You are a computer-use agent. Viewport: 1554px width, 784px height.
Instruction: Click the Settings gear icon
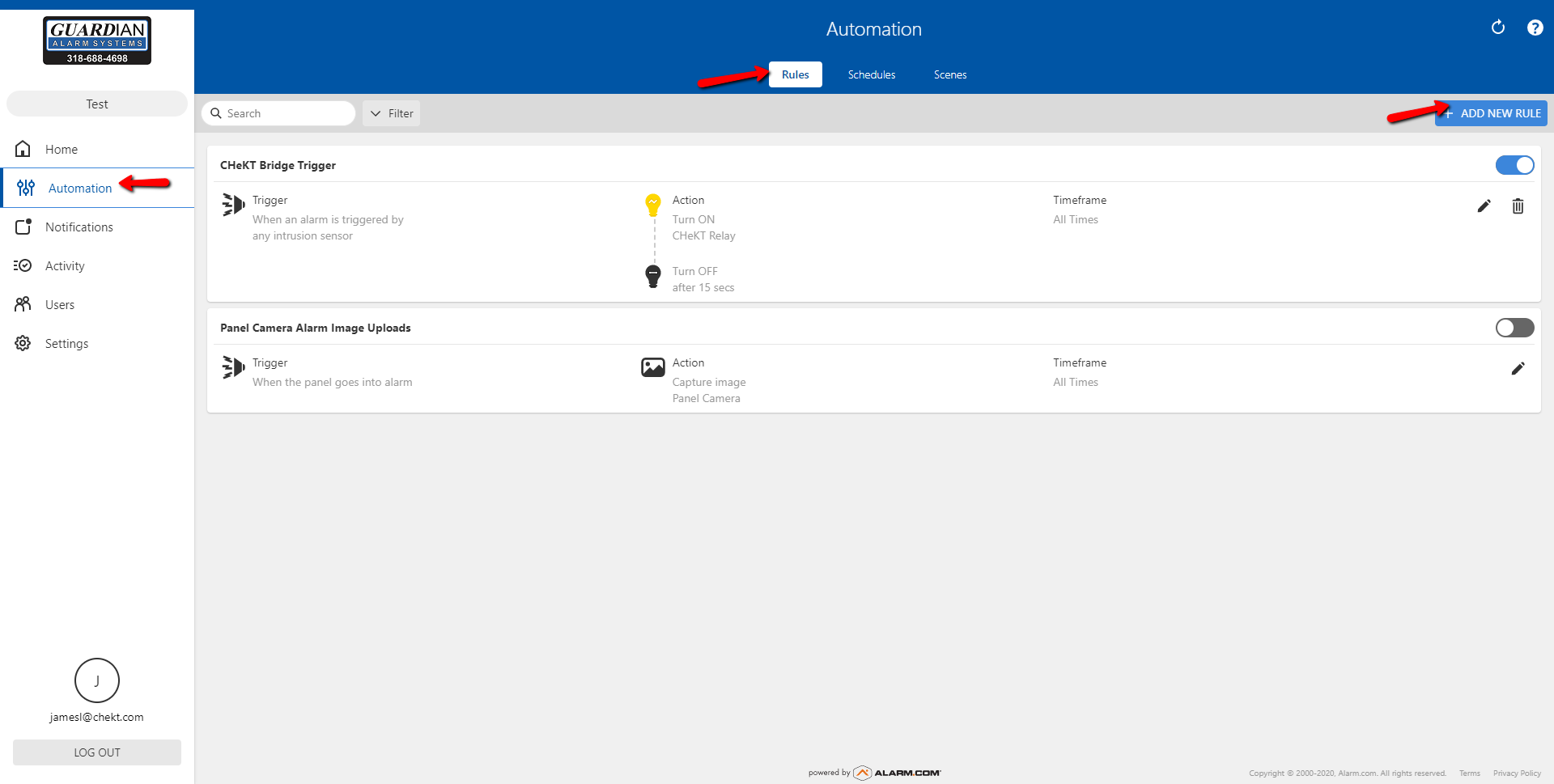(x=23, y=343)
